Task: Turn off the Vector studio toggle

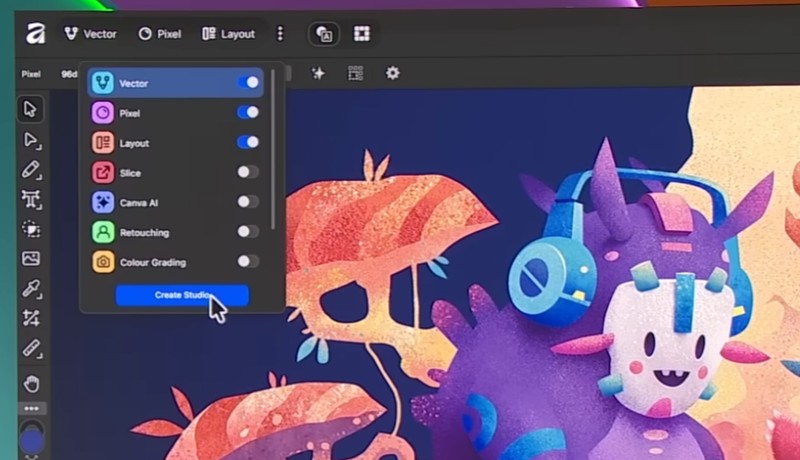Action: [x=248, y=82]
